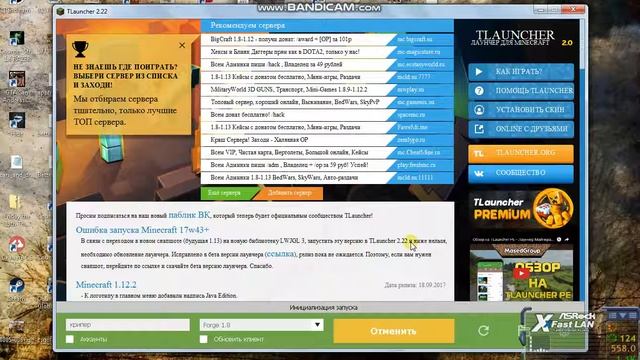Click the Помощь TLauncher button
This screenshot has height=360, width=640.
(521, 91)
